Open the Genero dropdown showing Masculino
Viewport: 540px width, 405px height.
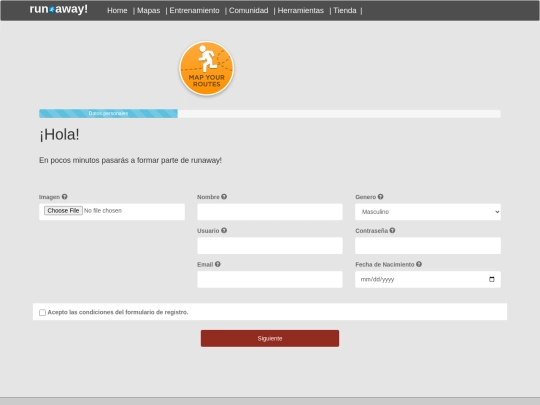click(x=428, y=212)
